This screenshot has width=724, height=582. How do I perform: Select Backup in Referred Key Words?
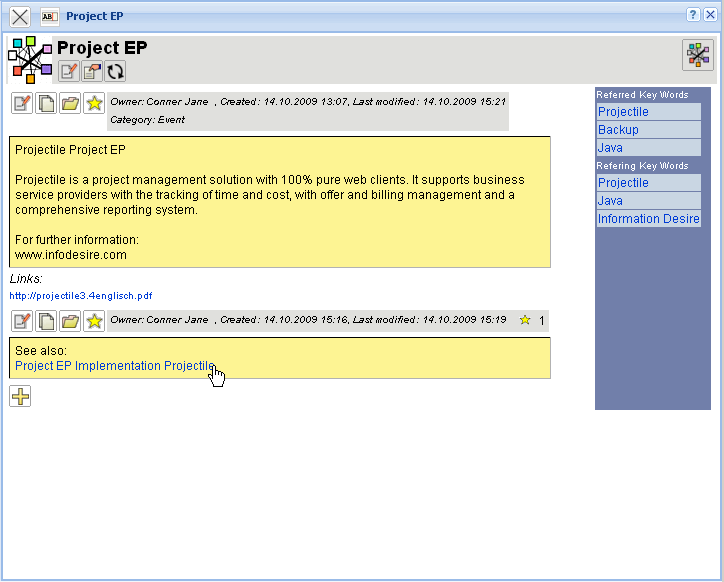pos(618,130)
